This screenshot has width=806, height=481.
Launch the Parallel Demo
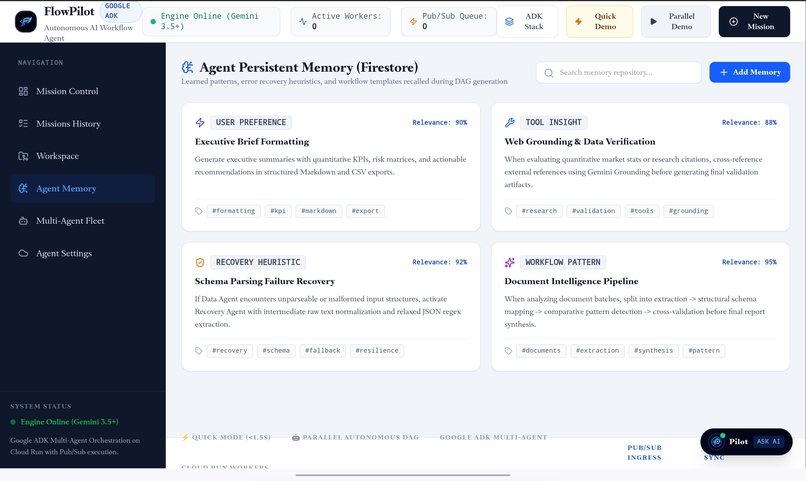(675, 22)
